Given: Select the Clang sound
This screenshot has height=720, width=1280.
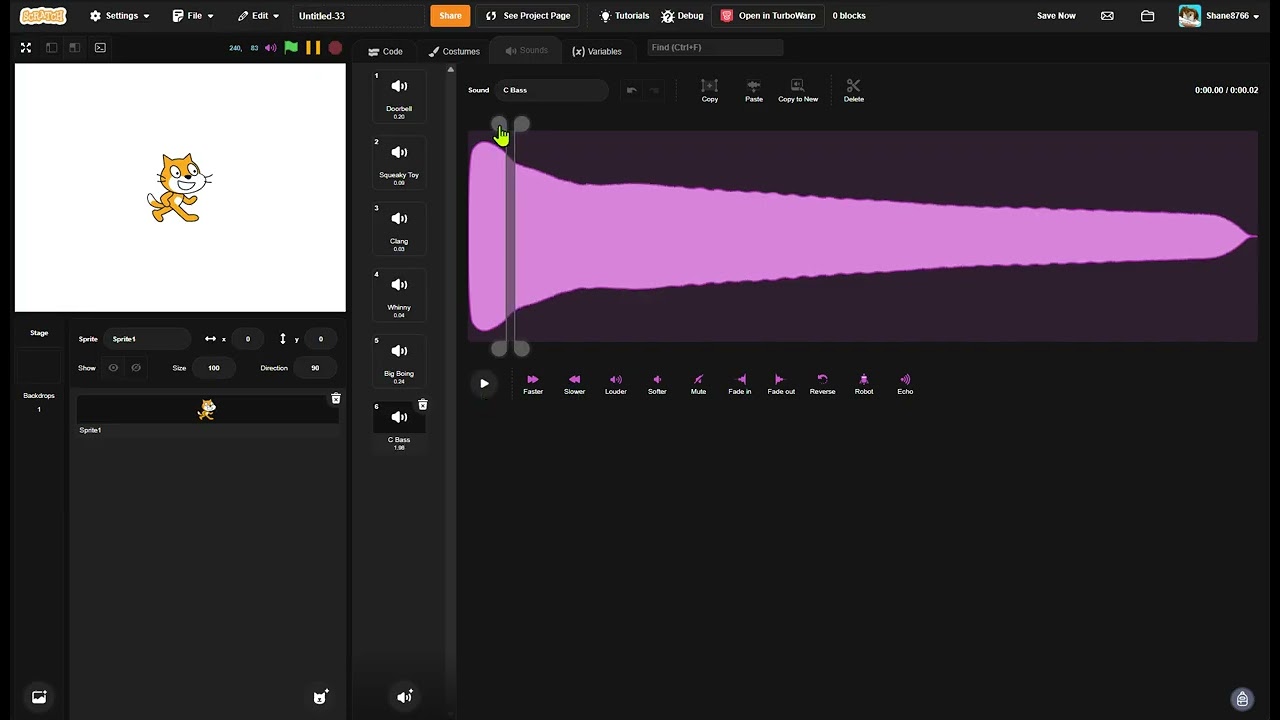Looking at the screenshot, I should pos(399,229).
